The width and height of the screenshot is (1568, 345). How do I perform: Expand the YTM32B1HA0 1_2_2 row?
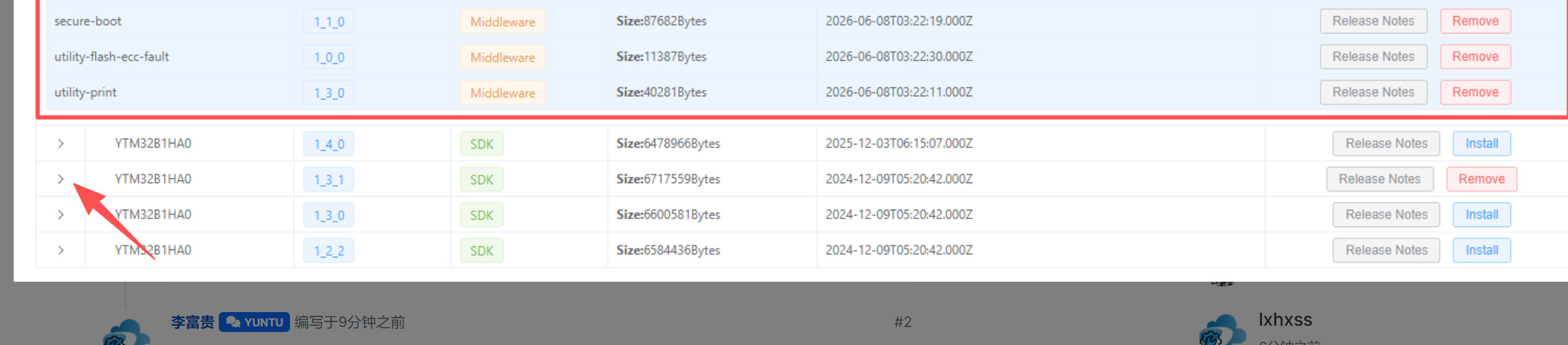tap(61, 251)
